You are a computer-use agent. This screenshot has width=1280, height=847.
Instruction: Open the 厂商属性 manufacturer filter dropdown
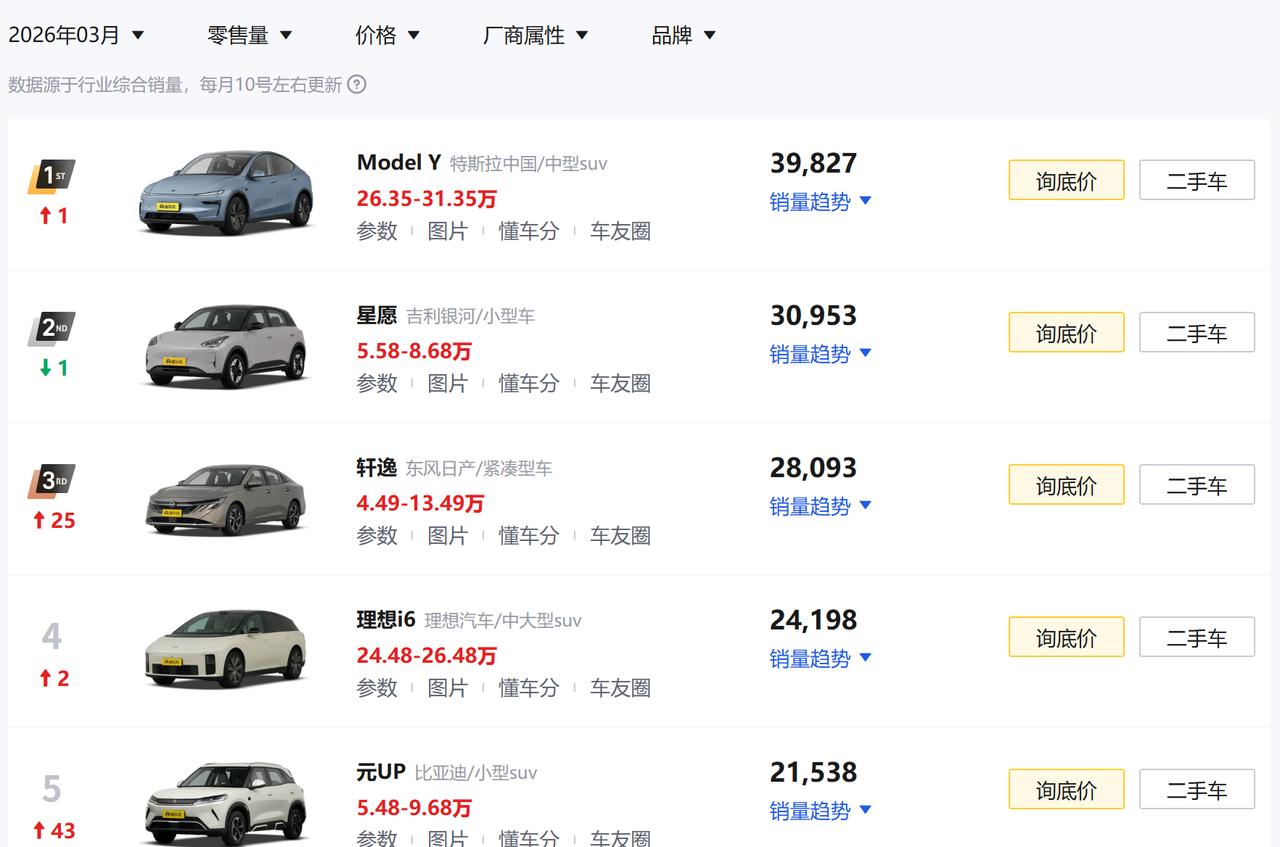537,33
